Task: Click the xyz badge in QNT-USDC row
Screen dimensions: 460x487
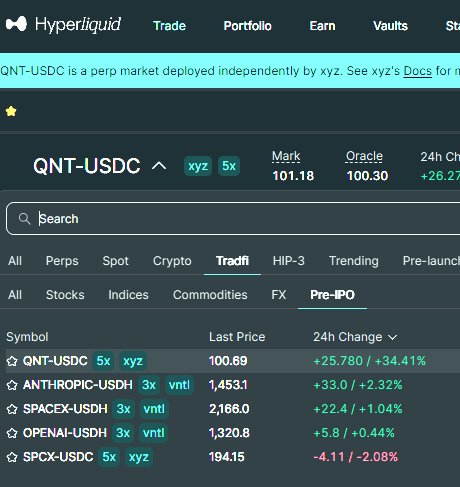Action: 133,361
